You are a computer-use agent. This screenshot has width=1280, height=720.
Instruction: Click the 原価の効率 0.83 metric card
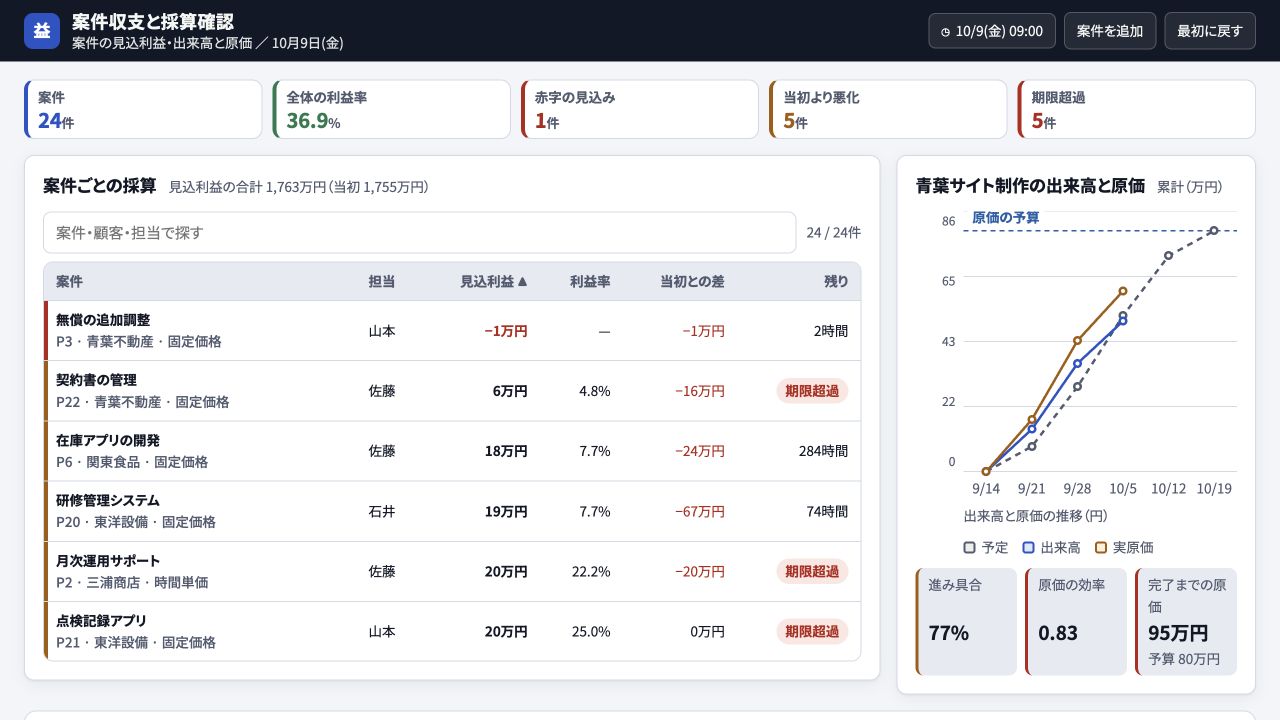(1076, 621)
